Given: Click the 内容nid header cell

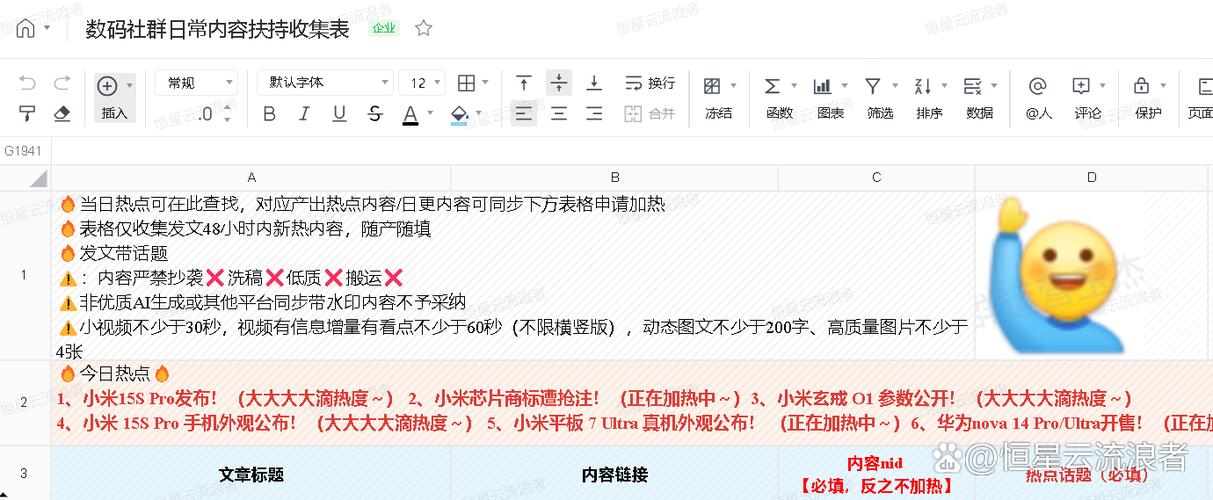Looking at the screenshot, I should (x=876, y=474).
